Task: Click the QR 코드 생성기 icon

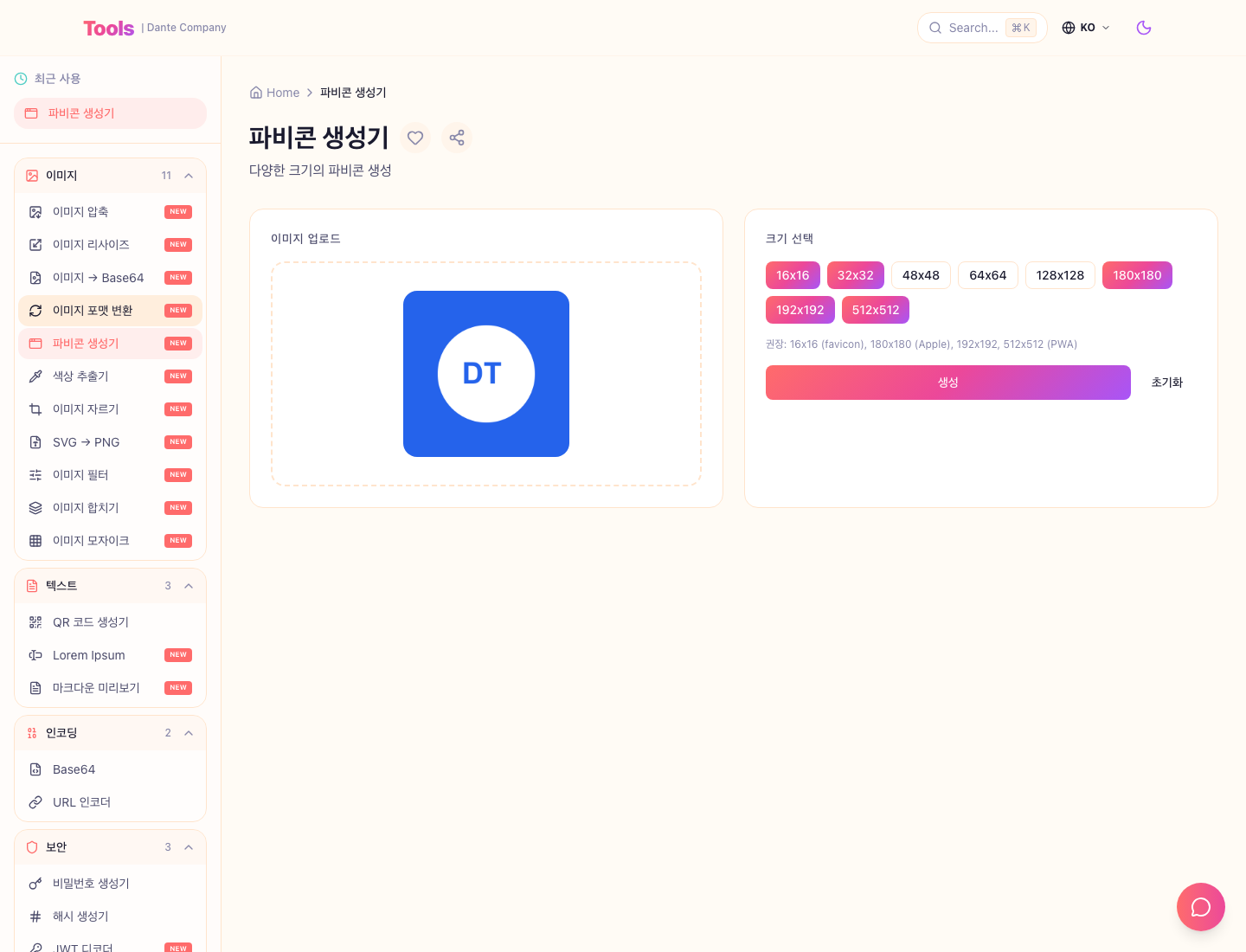Action: (x=35, y=622)
